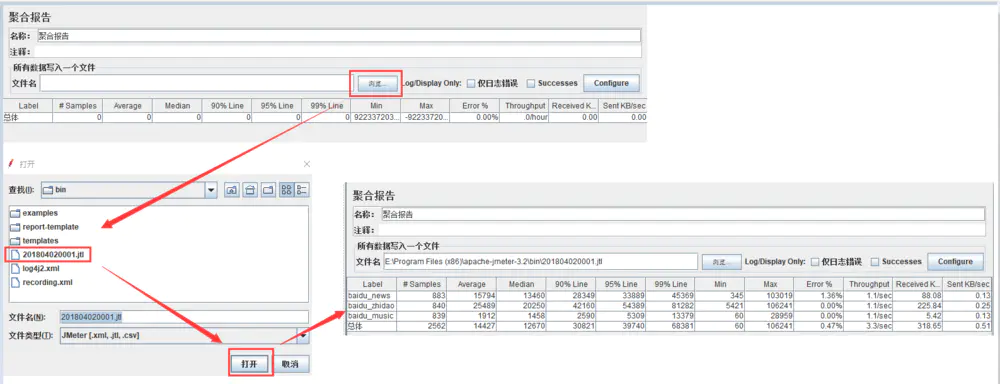Select log4j2.xml file name
Screen dimensions: 1000x384
tap(41, 269)
